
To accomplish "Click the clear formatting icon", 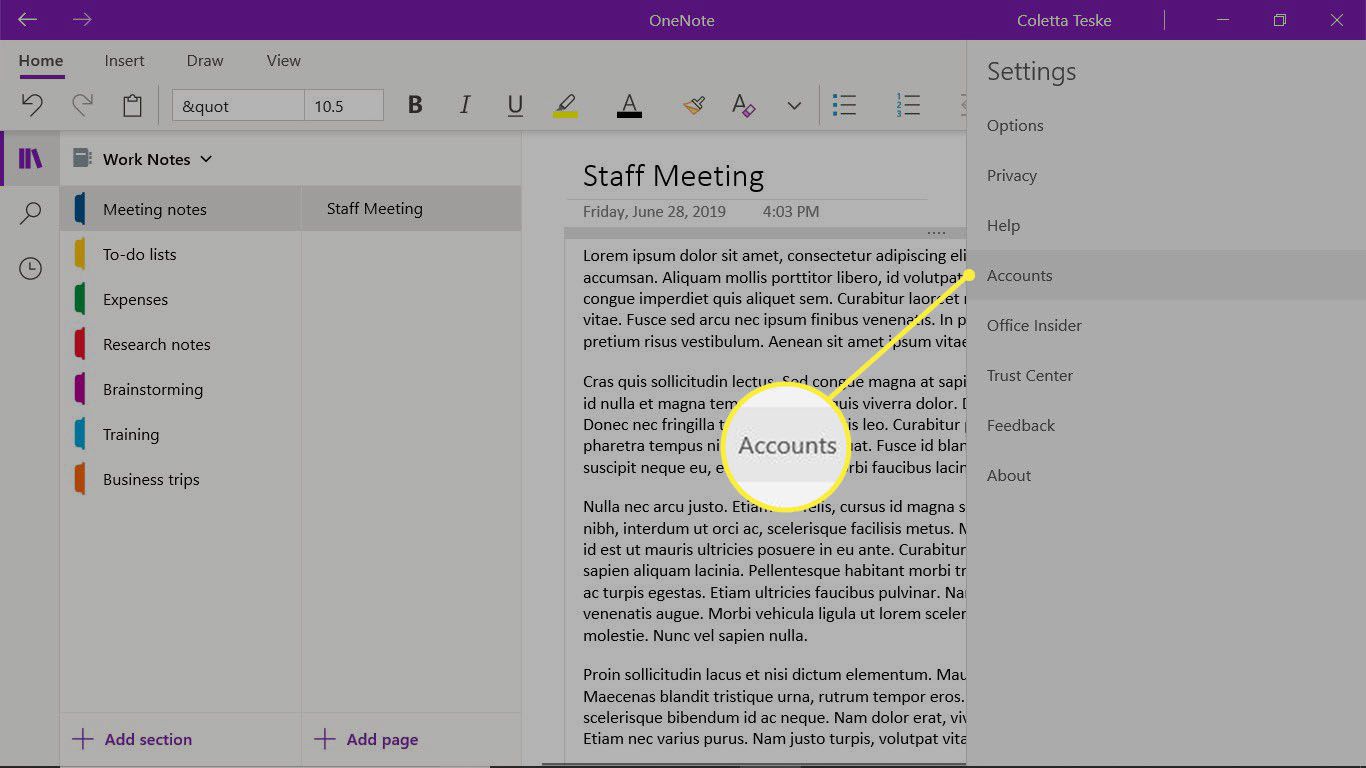I will tap(743, 105).
